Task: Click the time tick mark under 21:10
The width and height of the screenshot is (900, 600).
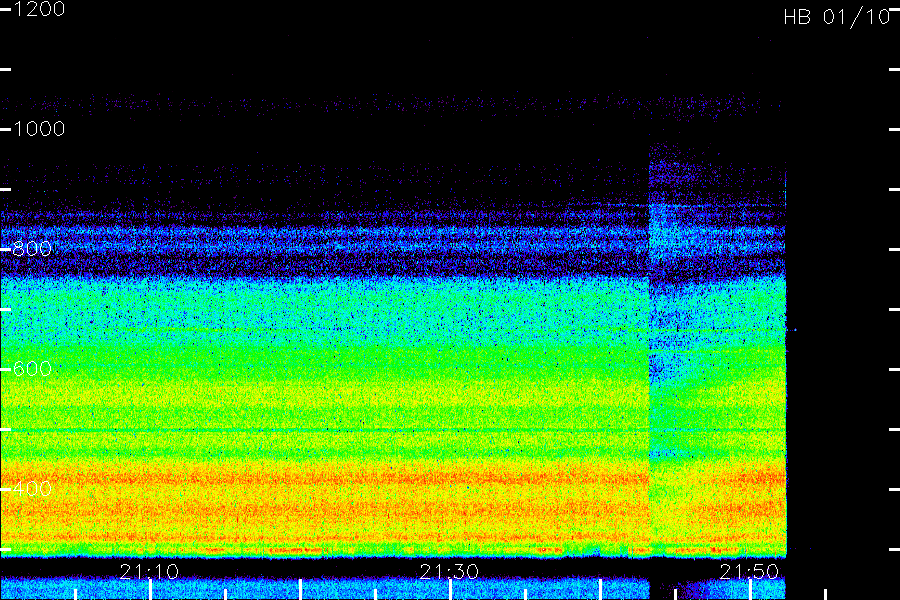Action: 150,590
